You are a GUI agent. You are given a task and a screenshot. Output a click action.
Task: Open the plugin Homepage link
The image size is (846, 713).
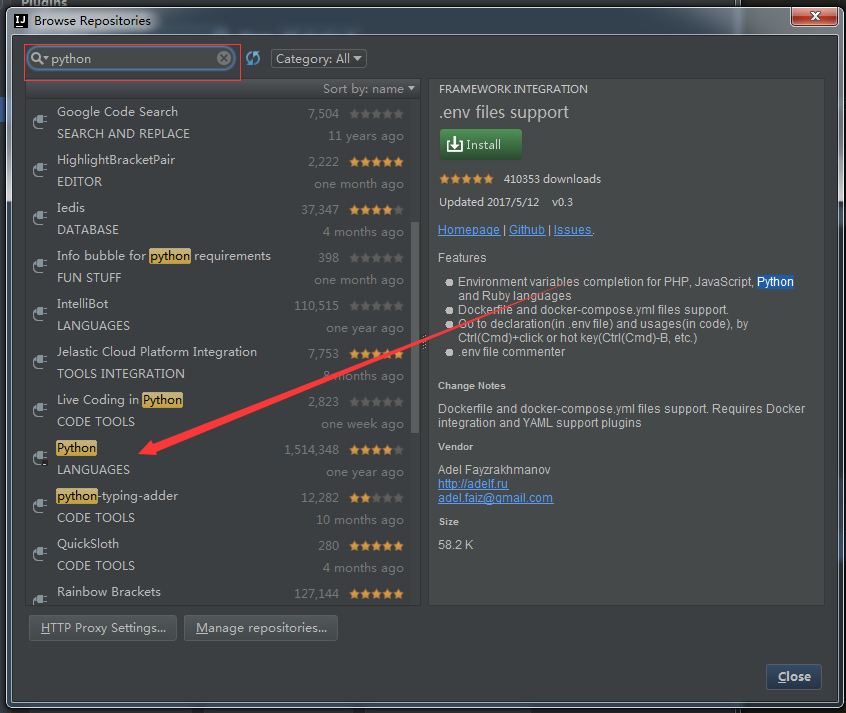point(468,230)
